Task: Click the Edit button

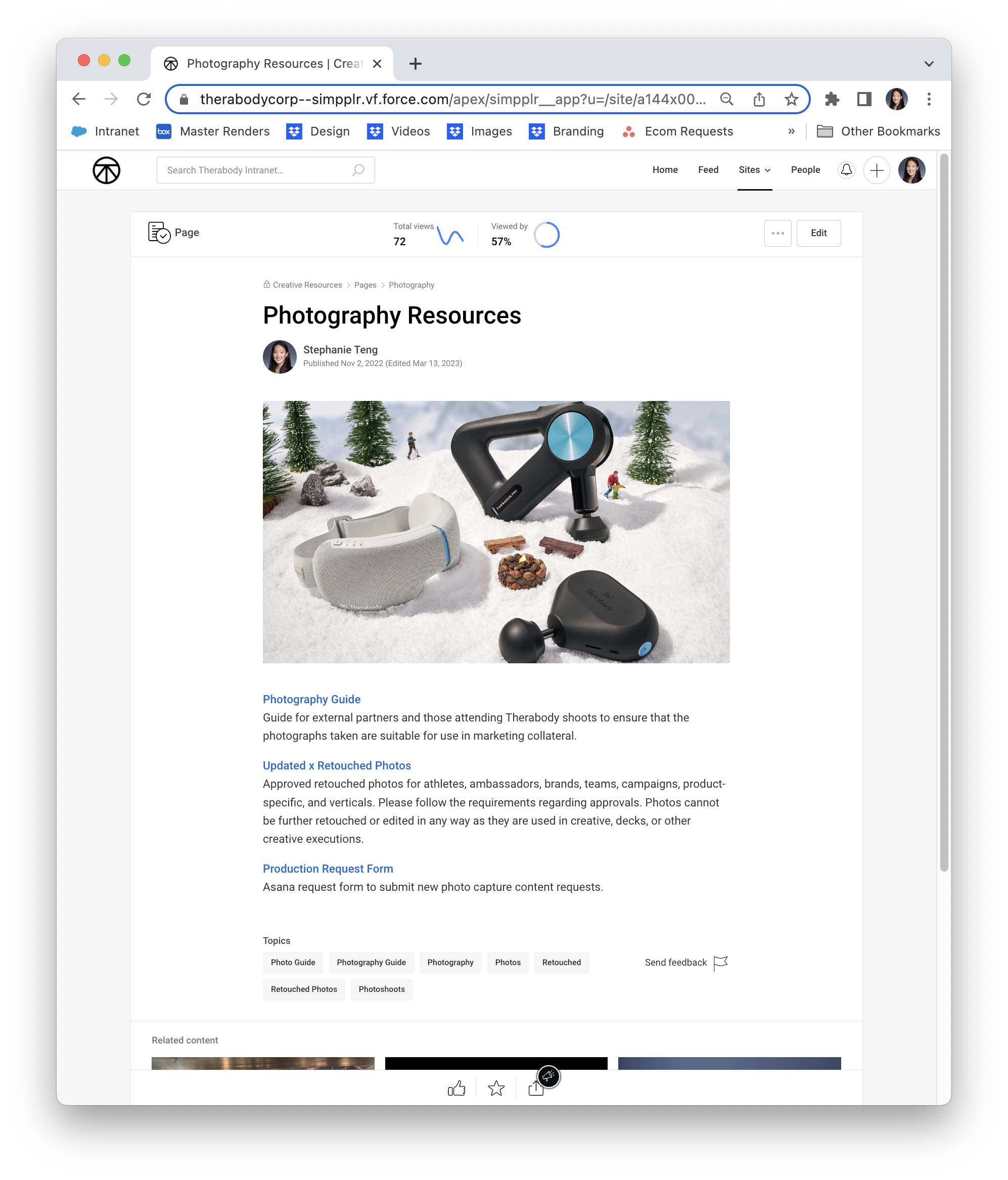Action: point(818,233)
